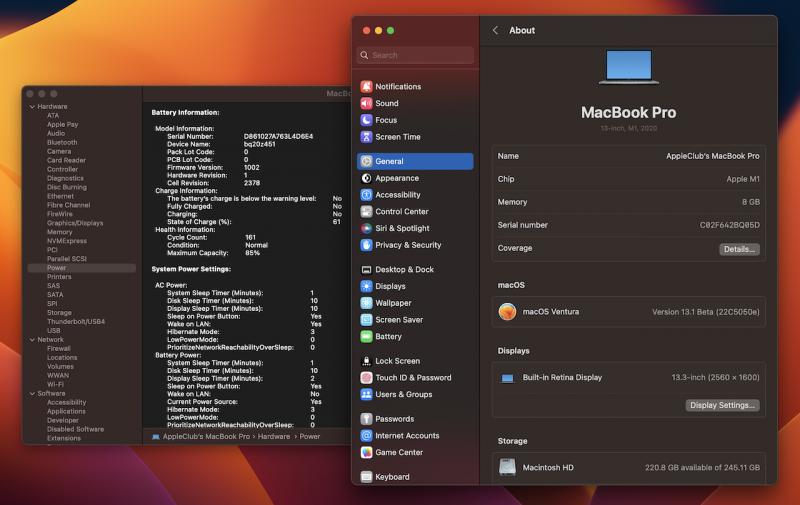The width and height of the screenshot is (800, 505).
Task: Click the Touch ID & Password fingerprint icon
Action: tap(366, 378)
